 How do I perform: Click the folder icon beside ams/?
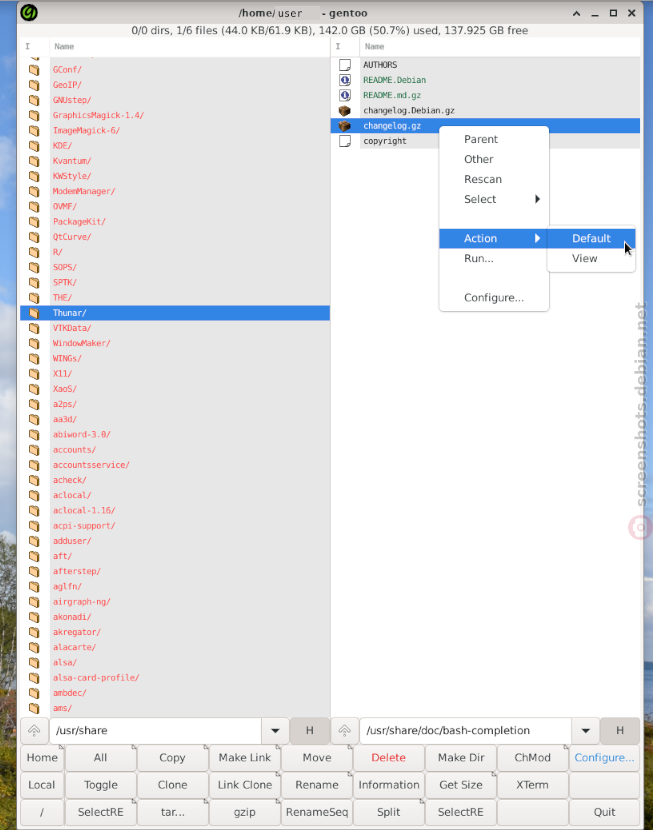(x=34, y=708)
